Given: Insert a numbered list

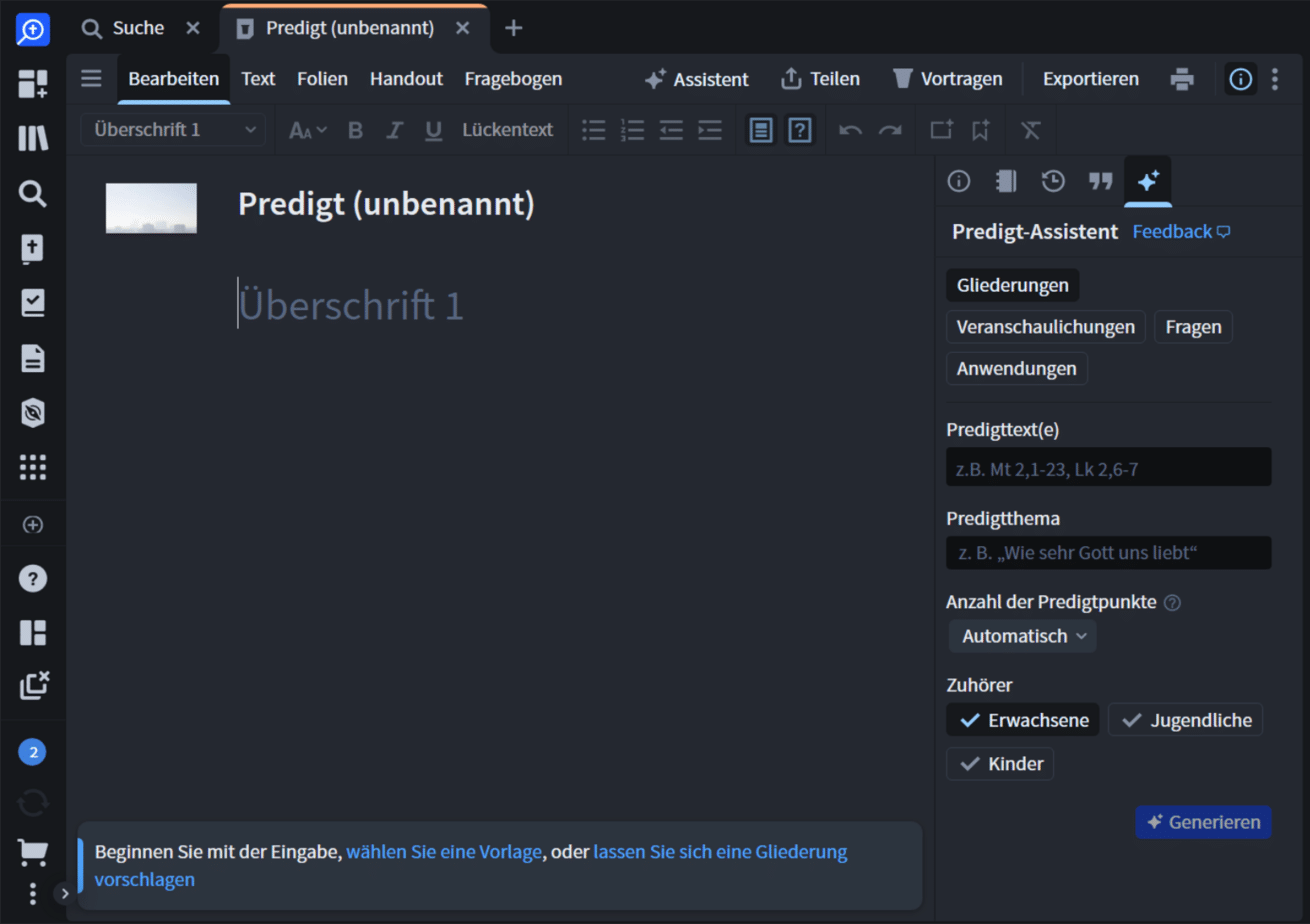Looking at the screenshot, I should (633, 130).
